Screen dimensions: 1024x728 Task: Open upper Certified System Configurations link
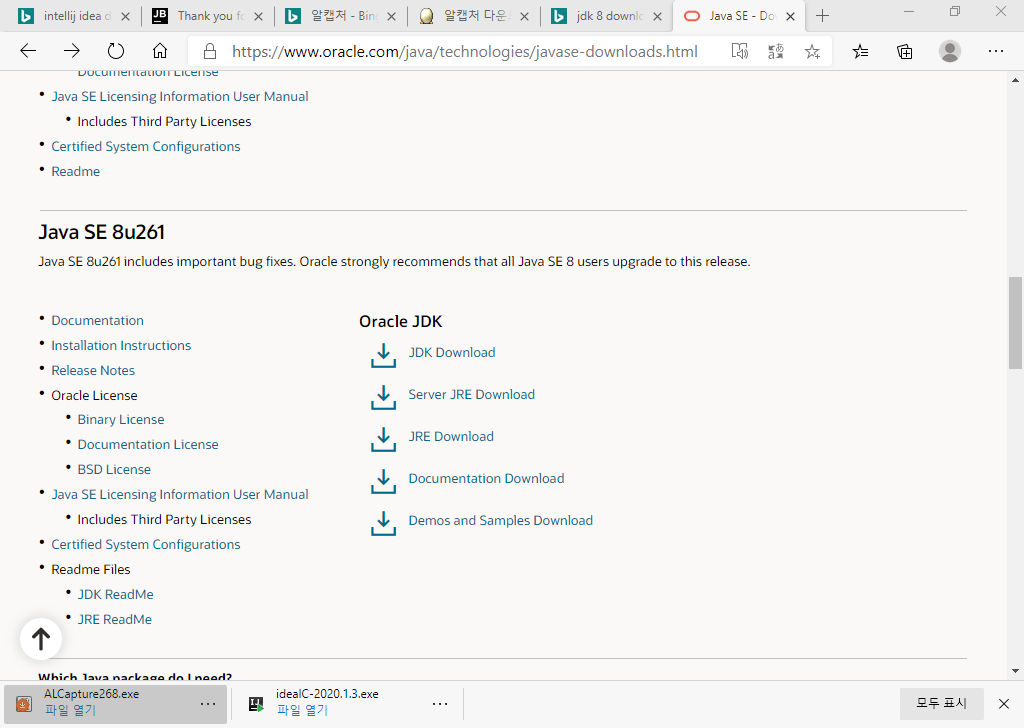(x=146, y=146)
